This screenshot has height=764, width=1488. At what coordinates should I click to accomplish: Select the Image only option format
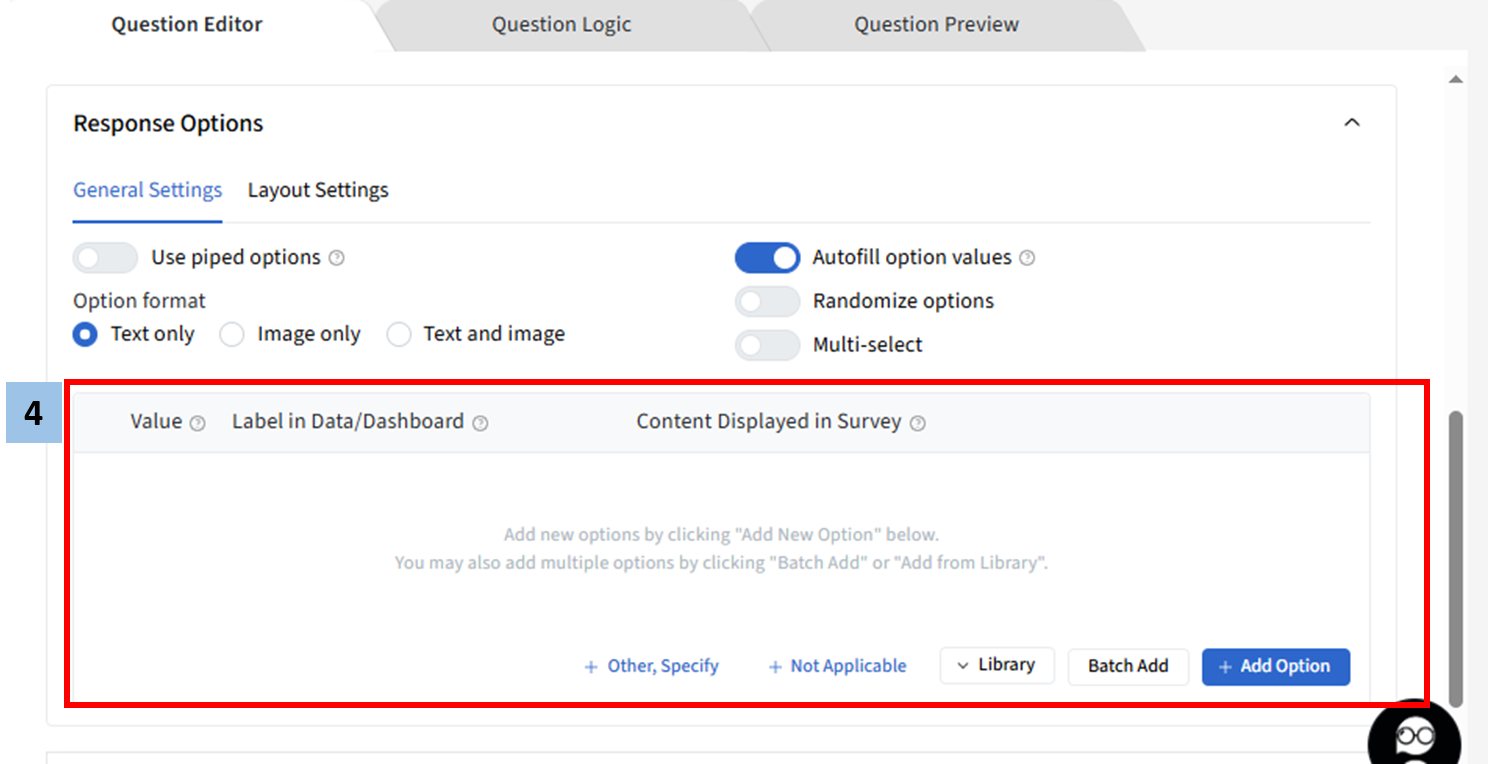point(232,335)
